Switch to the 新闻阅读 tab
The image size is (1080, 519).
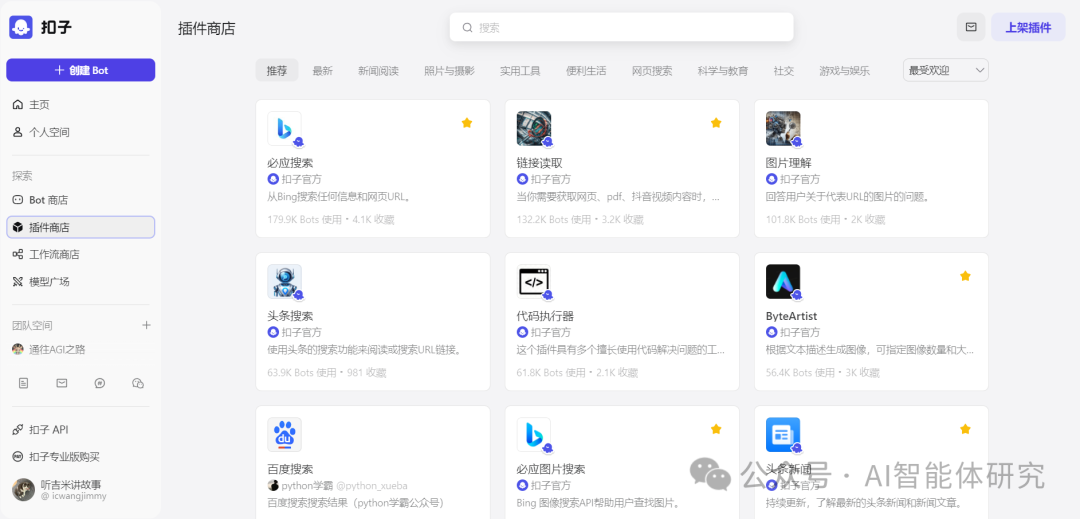[x=378, y=70]
